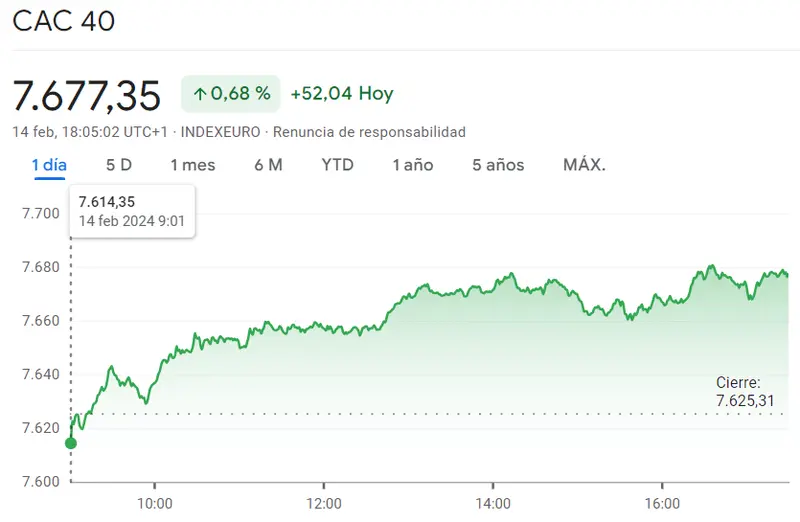Click the previous close value 7.625,31
Screen dimensions: 800x522
pyautogui.click(x=745, y=401)
